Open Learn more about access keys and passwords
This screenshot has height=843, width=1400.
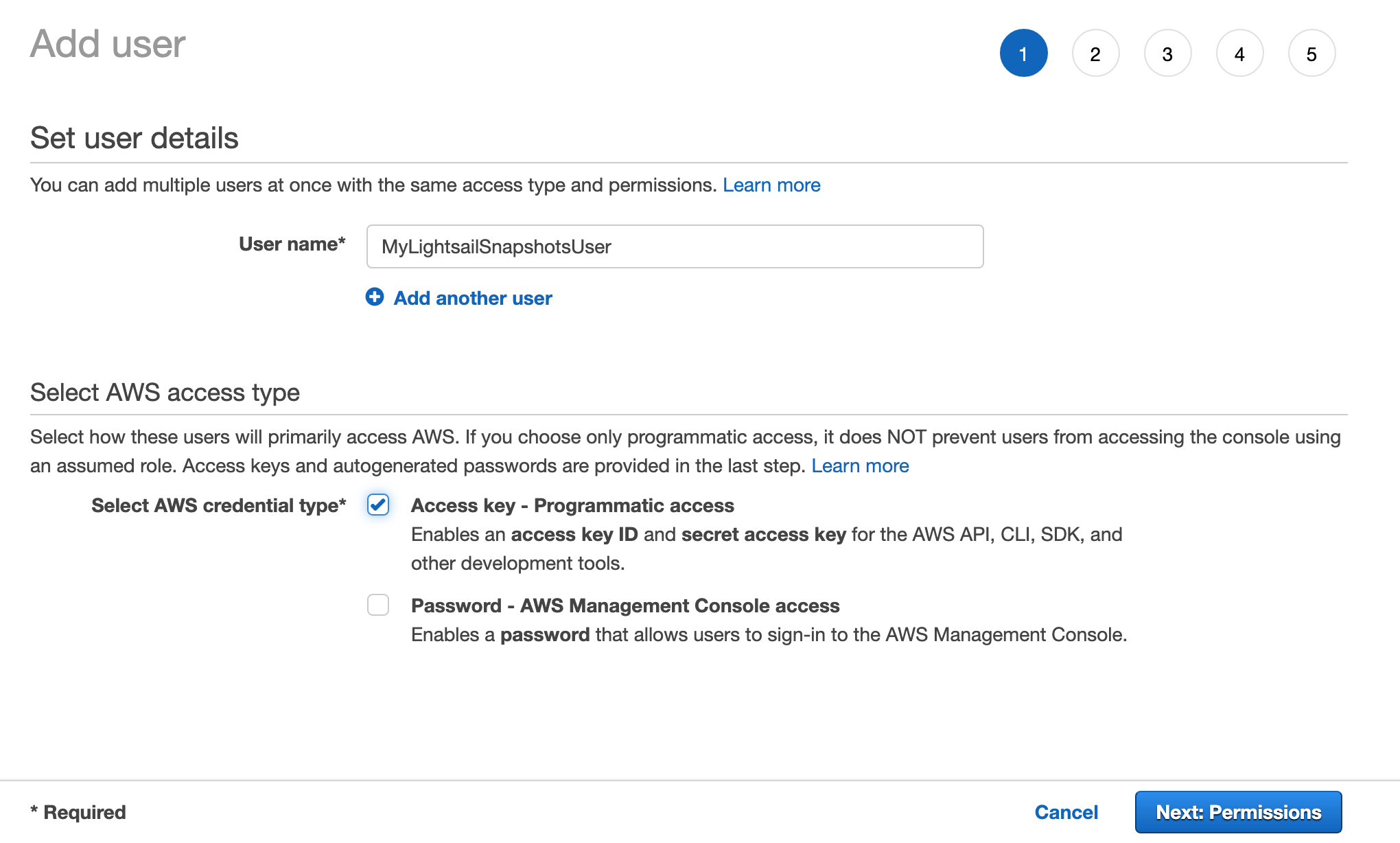pyautogui.click(x=861, y=465)
